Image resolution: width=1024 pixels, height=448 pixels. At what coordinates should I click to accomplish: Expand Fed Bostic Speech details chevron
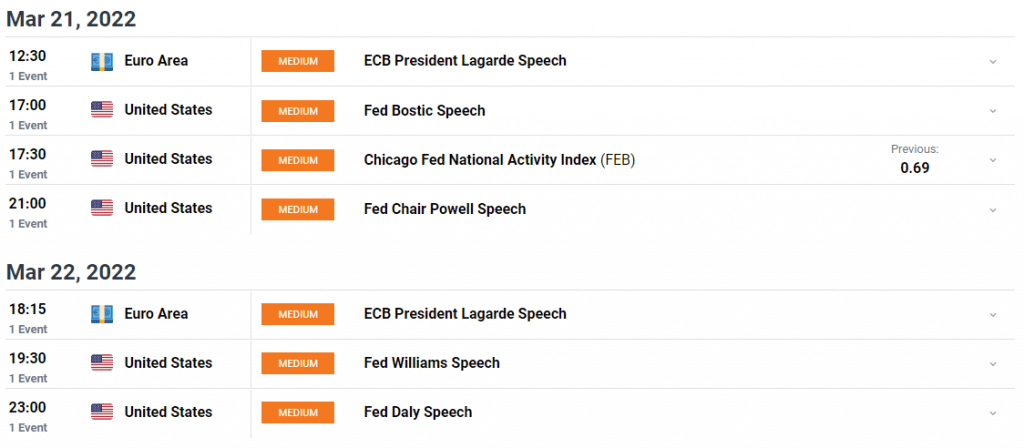pos(993,111)
